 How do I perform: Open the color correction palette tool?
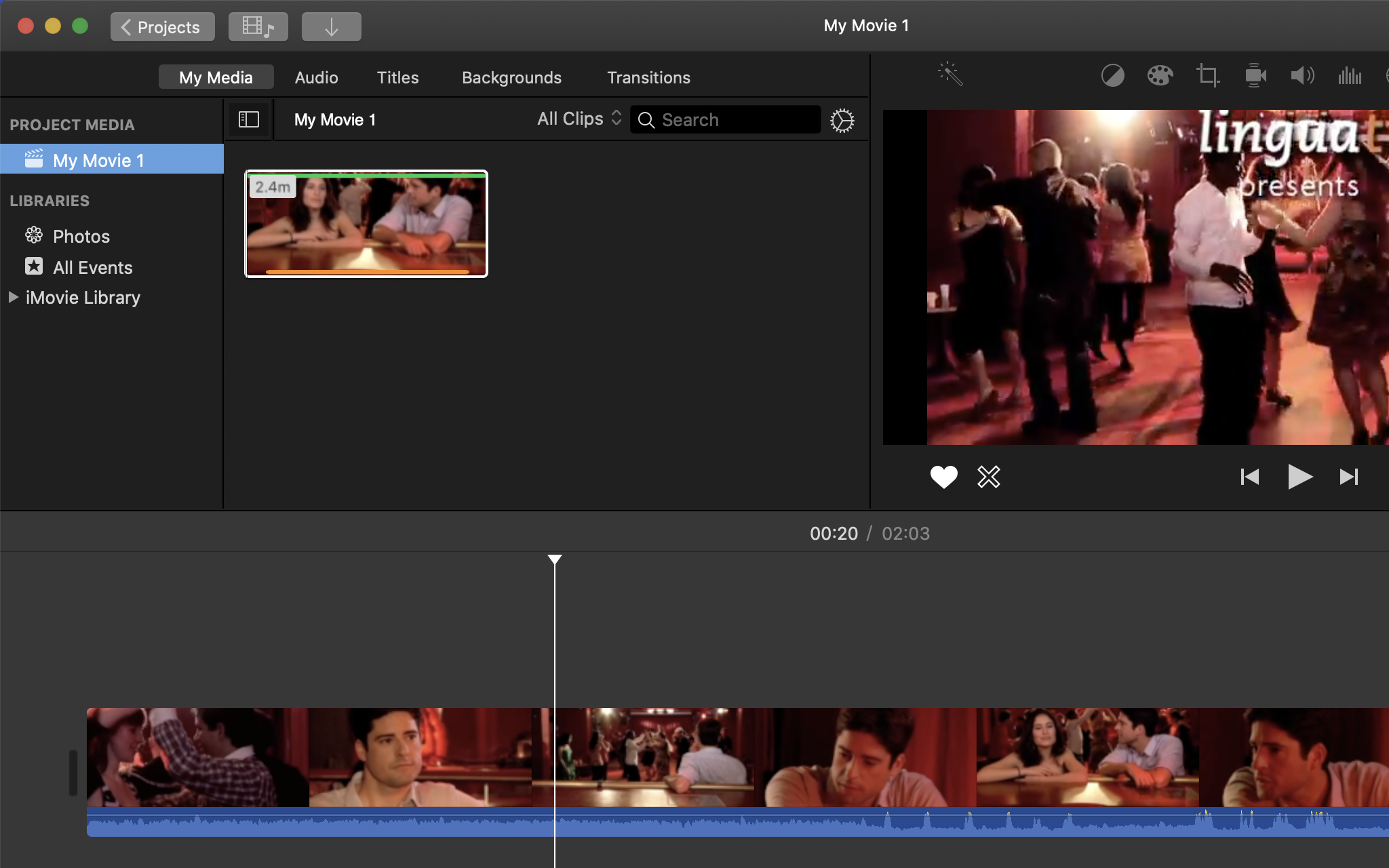pos(1160,75)
